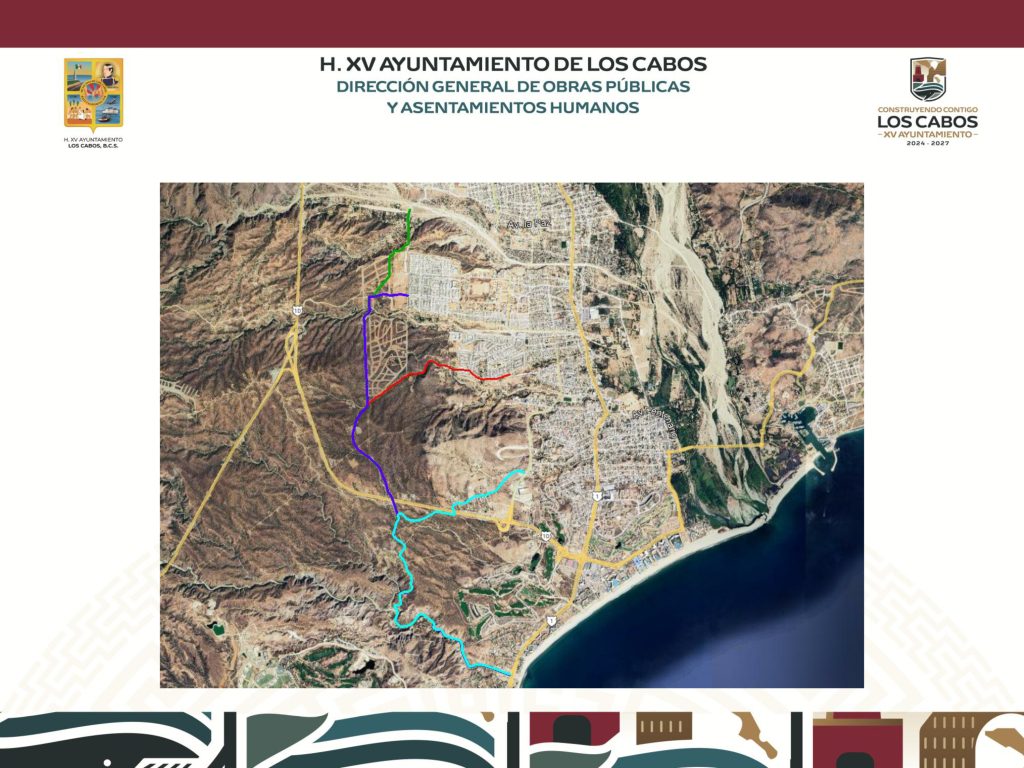Click the Los Cabos coat of arms
This screenshot has height=768, width=1024.
click(x=93, y=94)
